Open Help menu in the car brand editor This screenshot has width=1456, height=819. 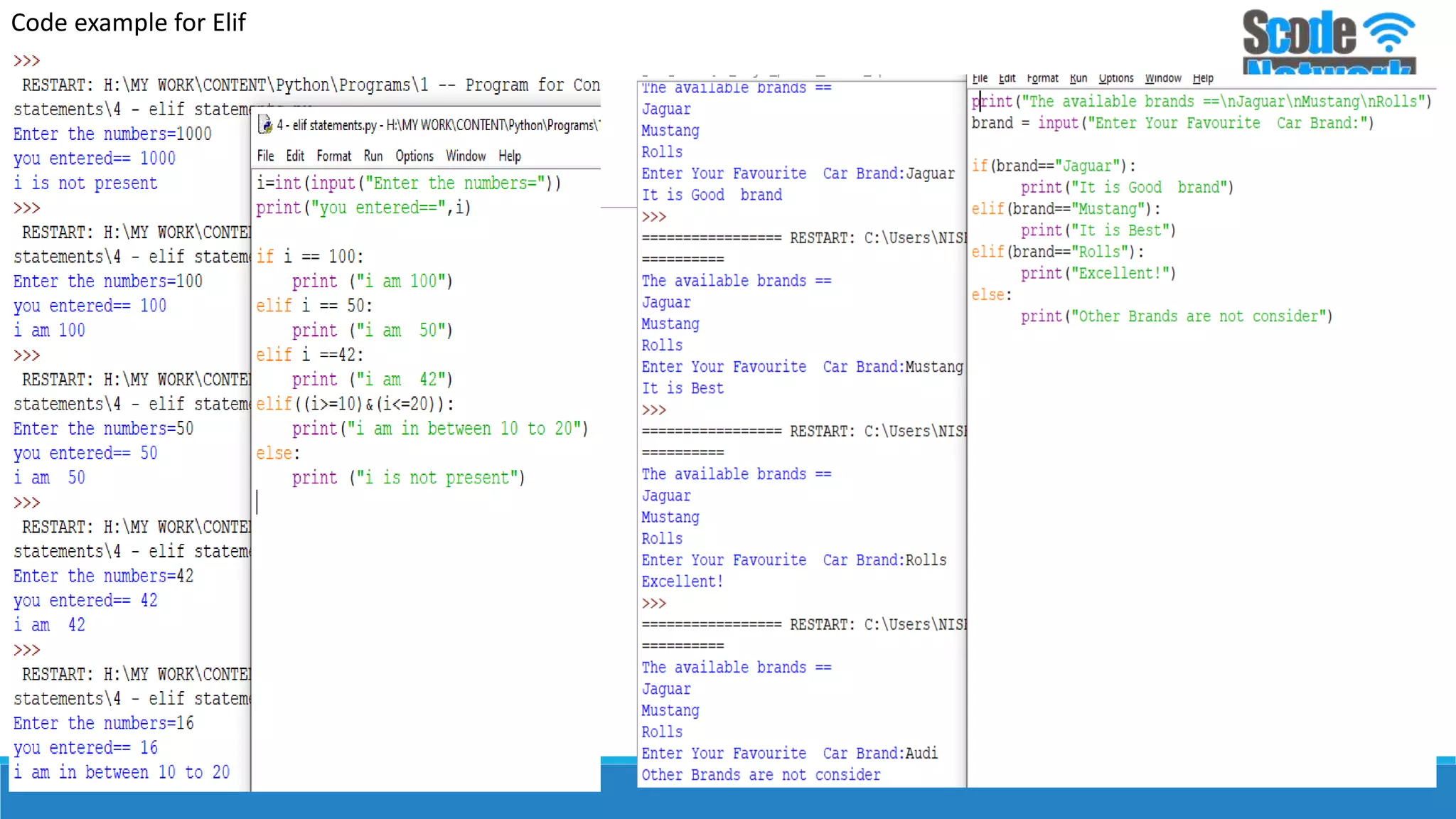pyautogui.click(x=1203, y=78)
